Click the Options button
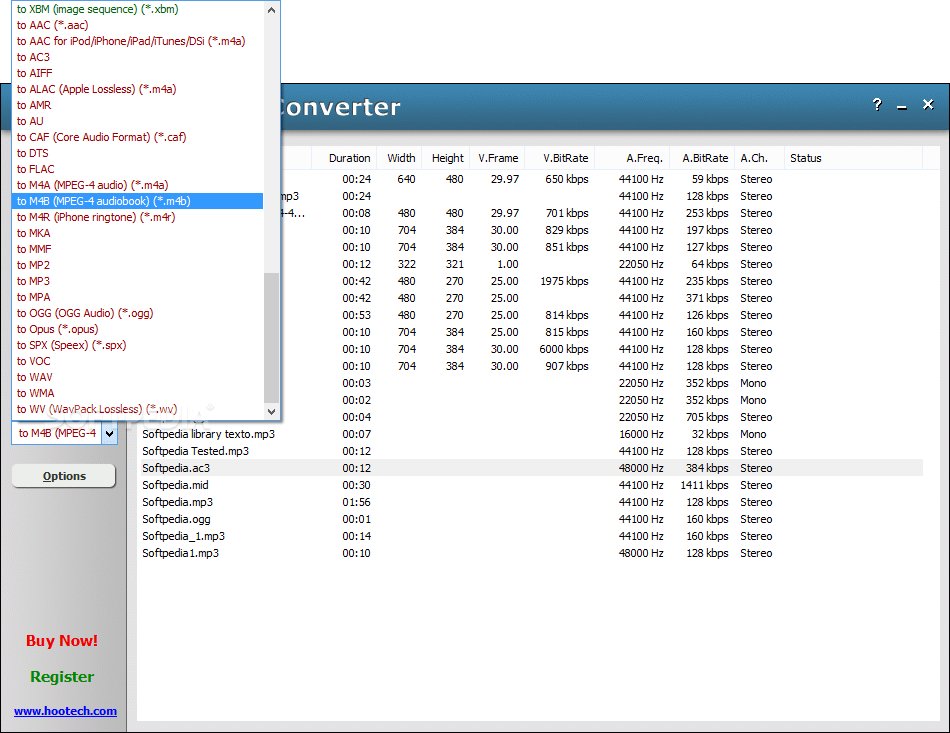 pos(63,475)
